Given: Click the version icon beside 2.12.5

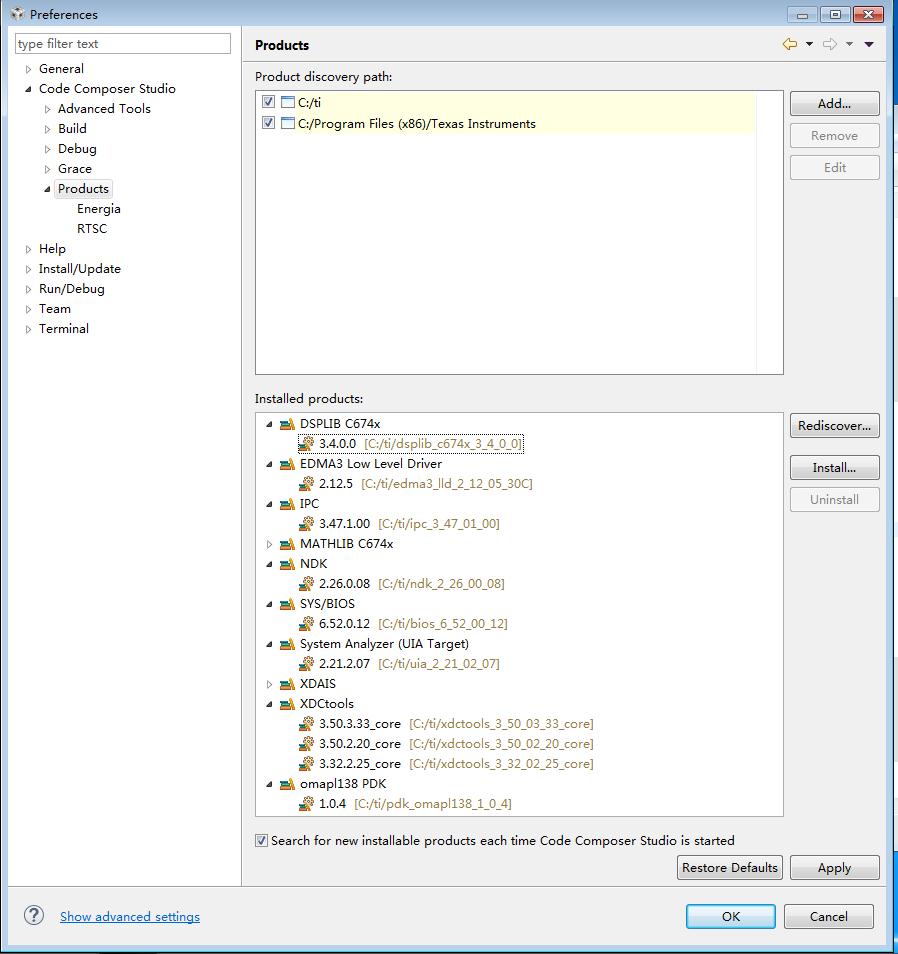Looking at the screenshot, I should click(x=307, y=484).
